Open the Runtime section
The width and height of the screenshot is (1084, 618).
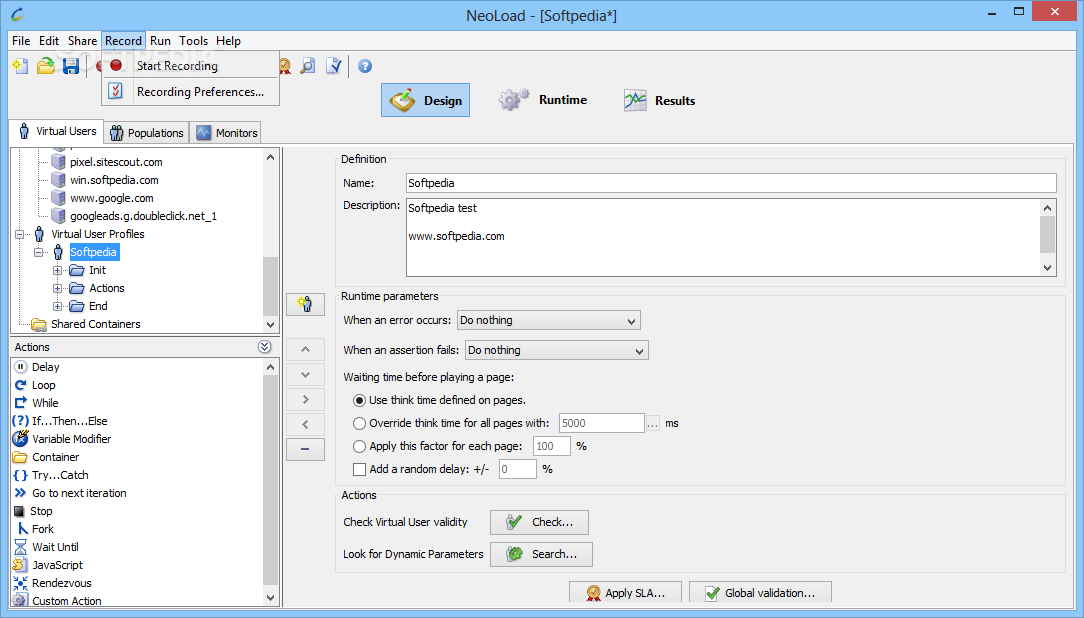[543, 100]
